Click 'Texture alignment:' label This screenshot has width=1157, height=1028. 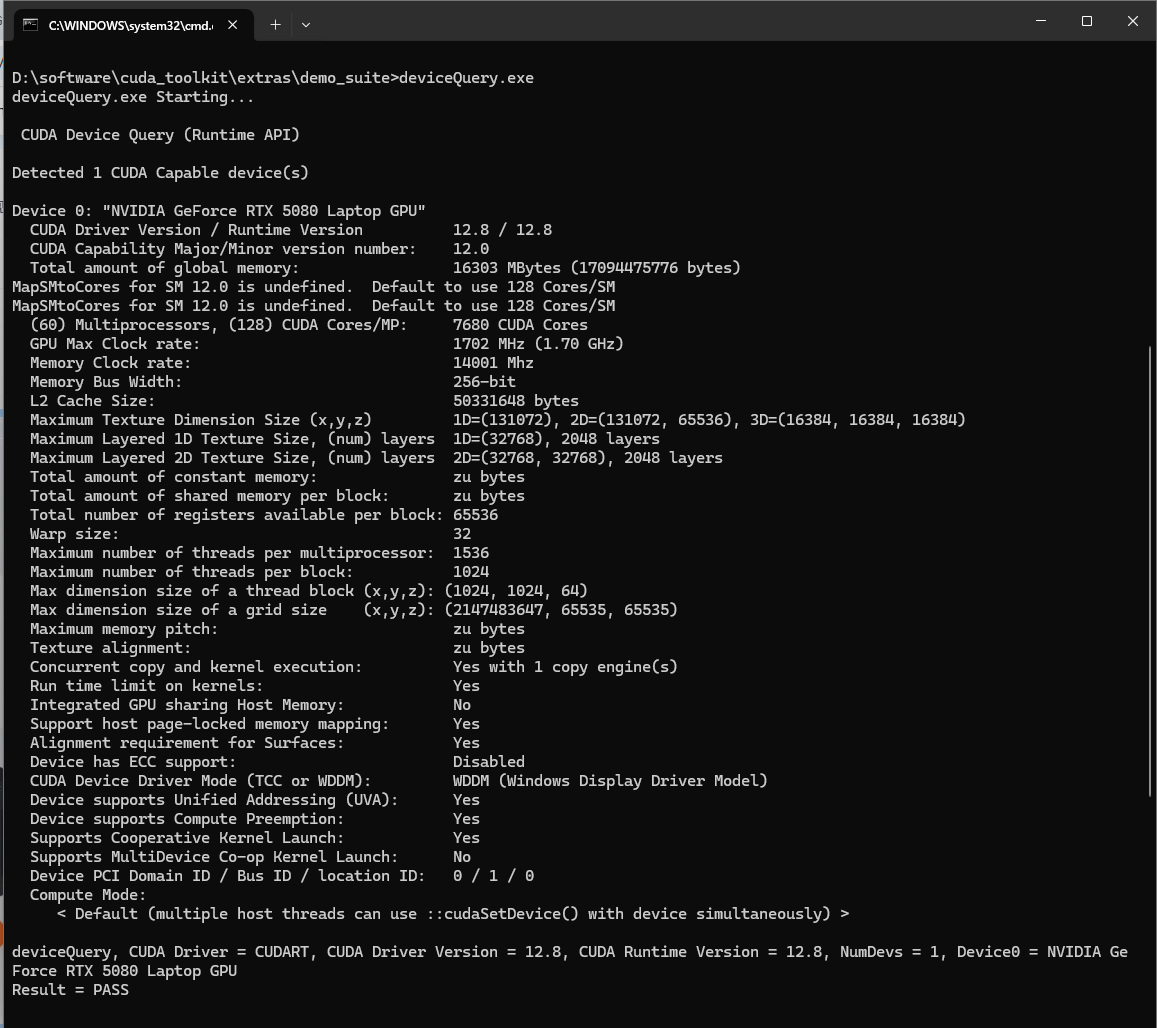pyautogui.click(x=111, y=649)
